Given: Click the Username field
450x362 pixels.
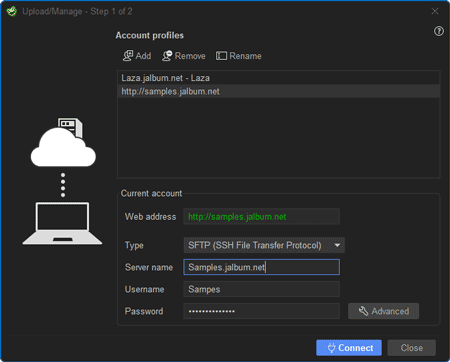Looking at the screenshot, I should pyautogui.click(x=262, y=289).
